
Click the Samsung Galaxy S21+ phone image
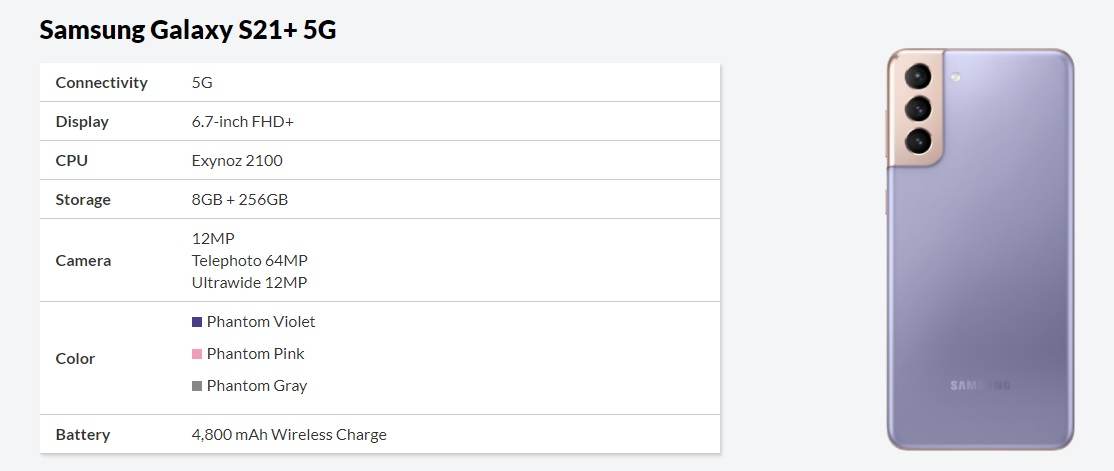coord(980,250)
